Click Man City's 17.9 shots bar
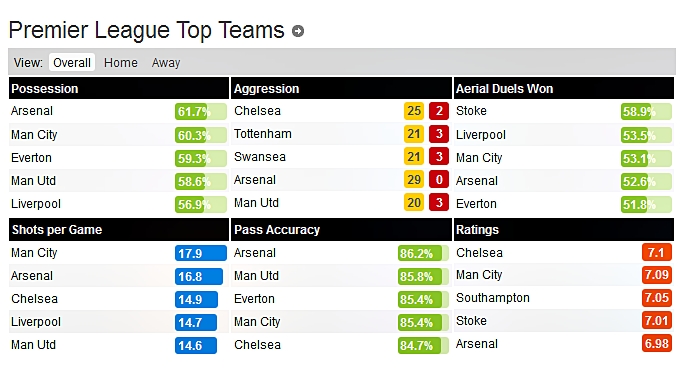 click(x=201, y=253)
